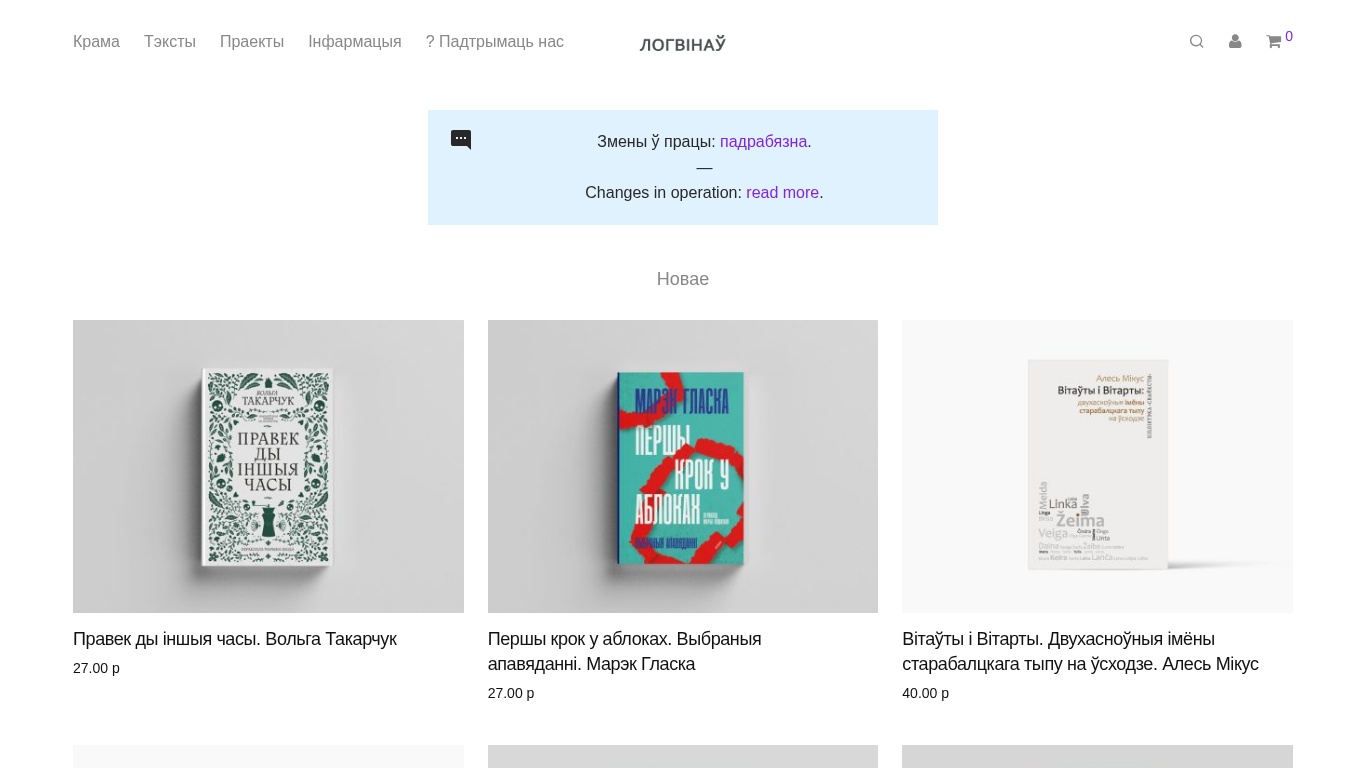
Task: Open the Крама menu item
Action: pos(96,42)
